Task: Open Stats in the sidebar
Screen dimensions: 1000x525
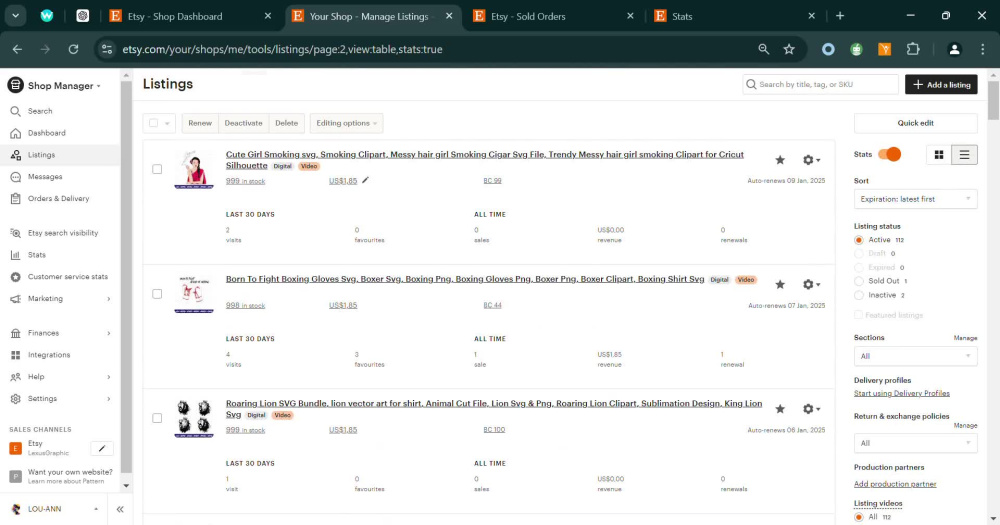Action: point(36,255)
